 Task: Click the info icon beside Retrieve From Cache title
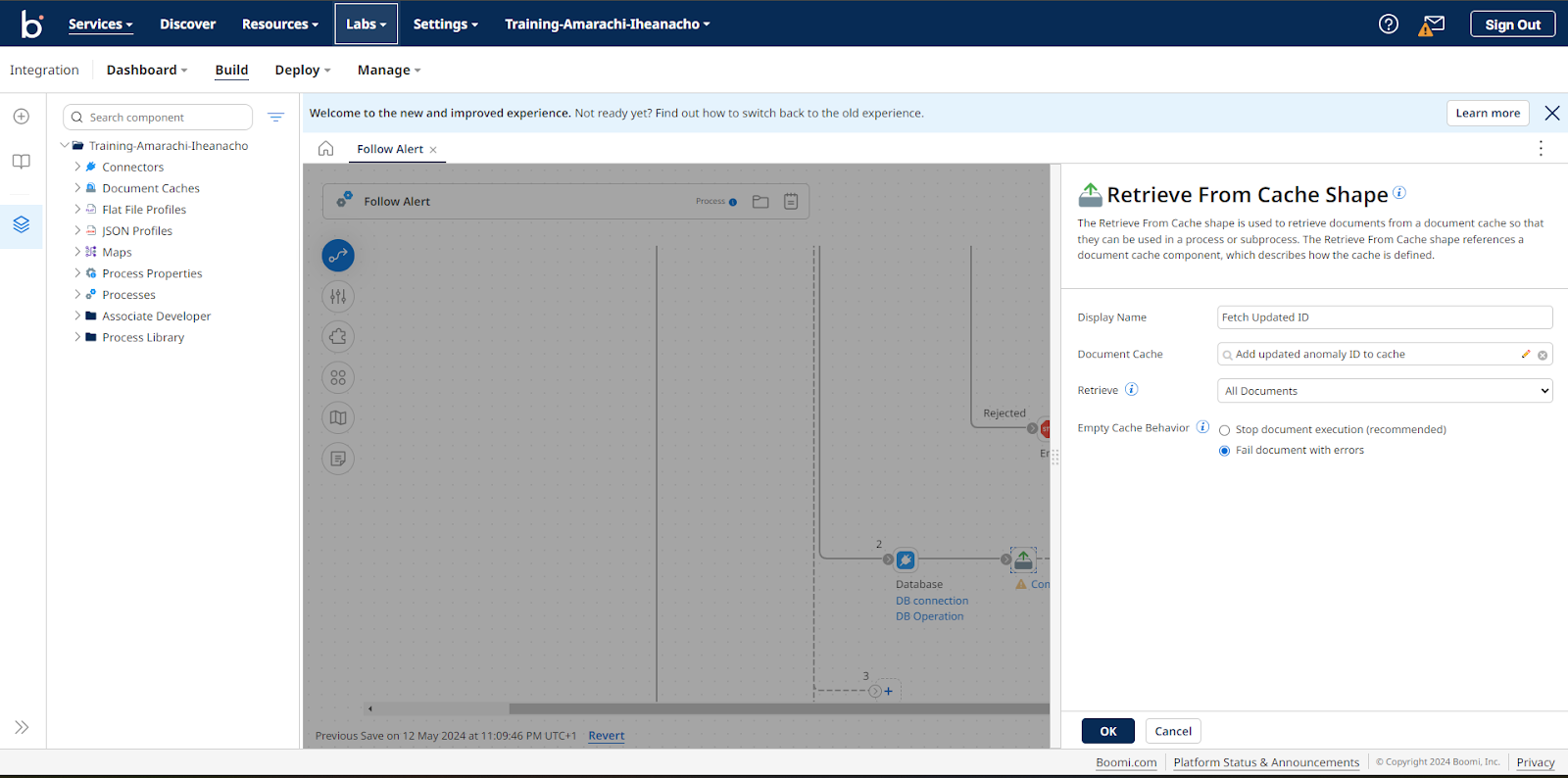click(x=1399, y=192)
